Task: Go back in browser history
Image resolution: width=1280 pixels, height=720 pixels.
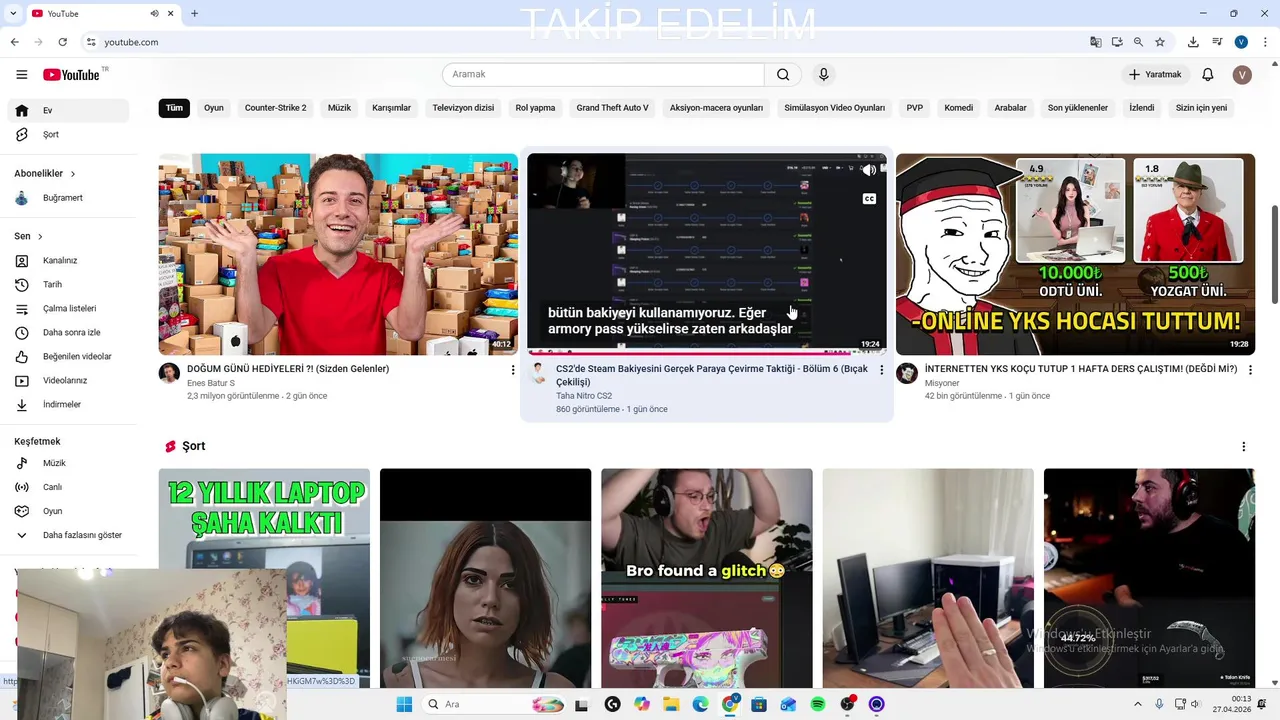Action: pos(14,42)
